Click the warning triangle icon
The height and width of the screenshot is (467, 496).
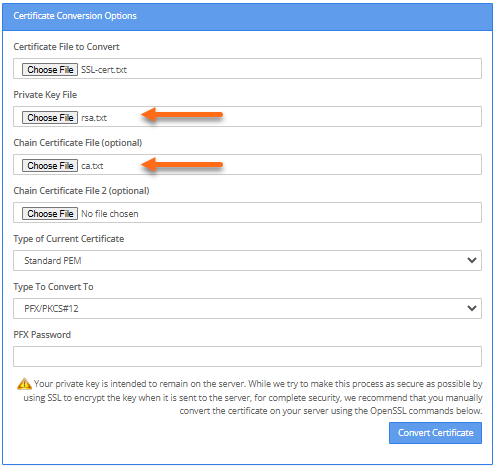[x=24, y=384]
